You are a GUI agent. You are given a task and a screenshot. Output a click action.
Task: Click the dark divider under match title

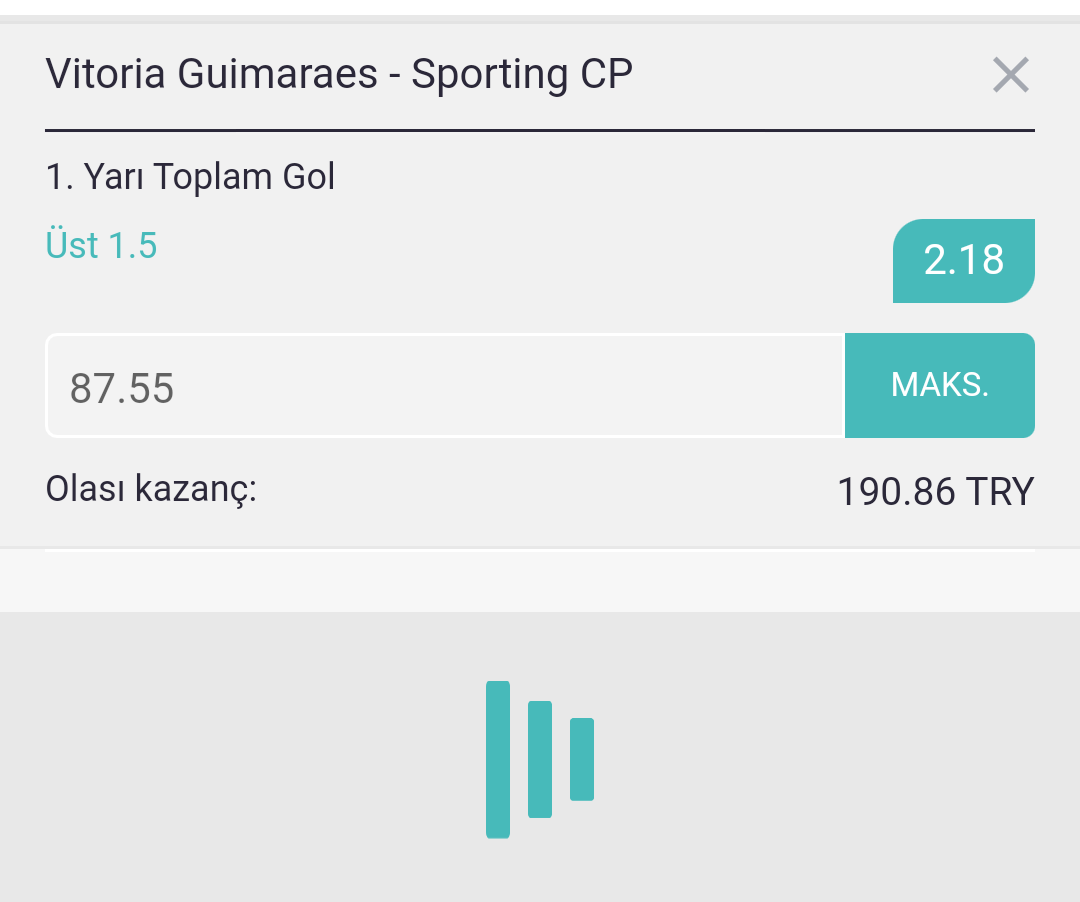(540, 130)
